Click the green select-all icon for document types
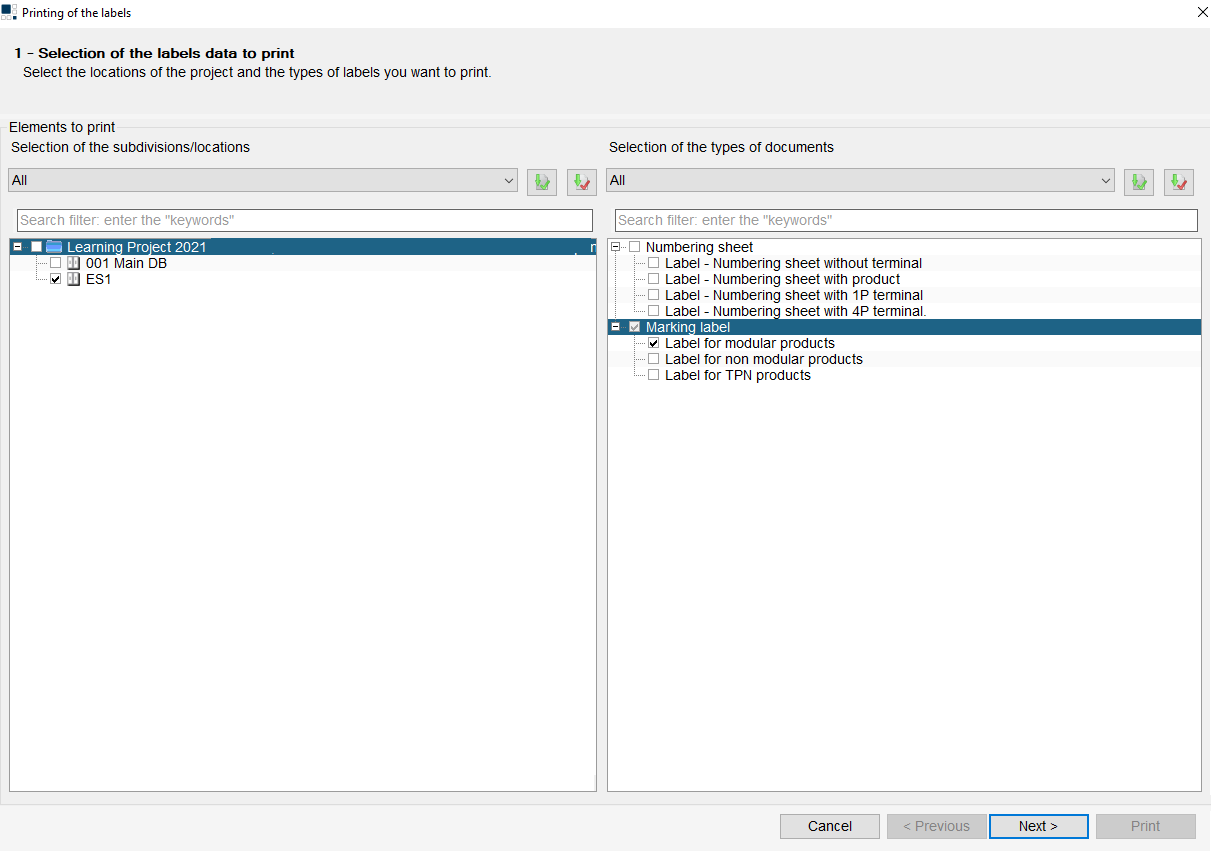 [x=1138, y=181]
